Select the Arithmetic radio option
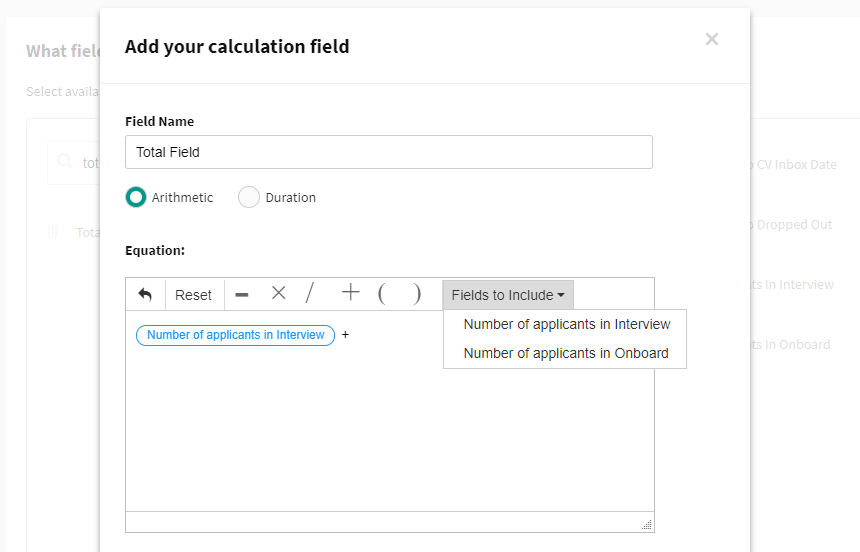The width and height of the screenshot is (860, 552). (135, 197)
